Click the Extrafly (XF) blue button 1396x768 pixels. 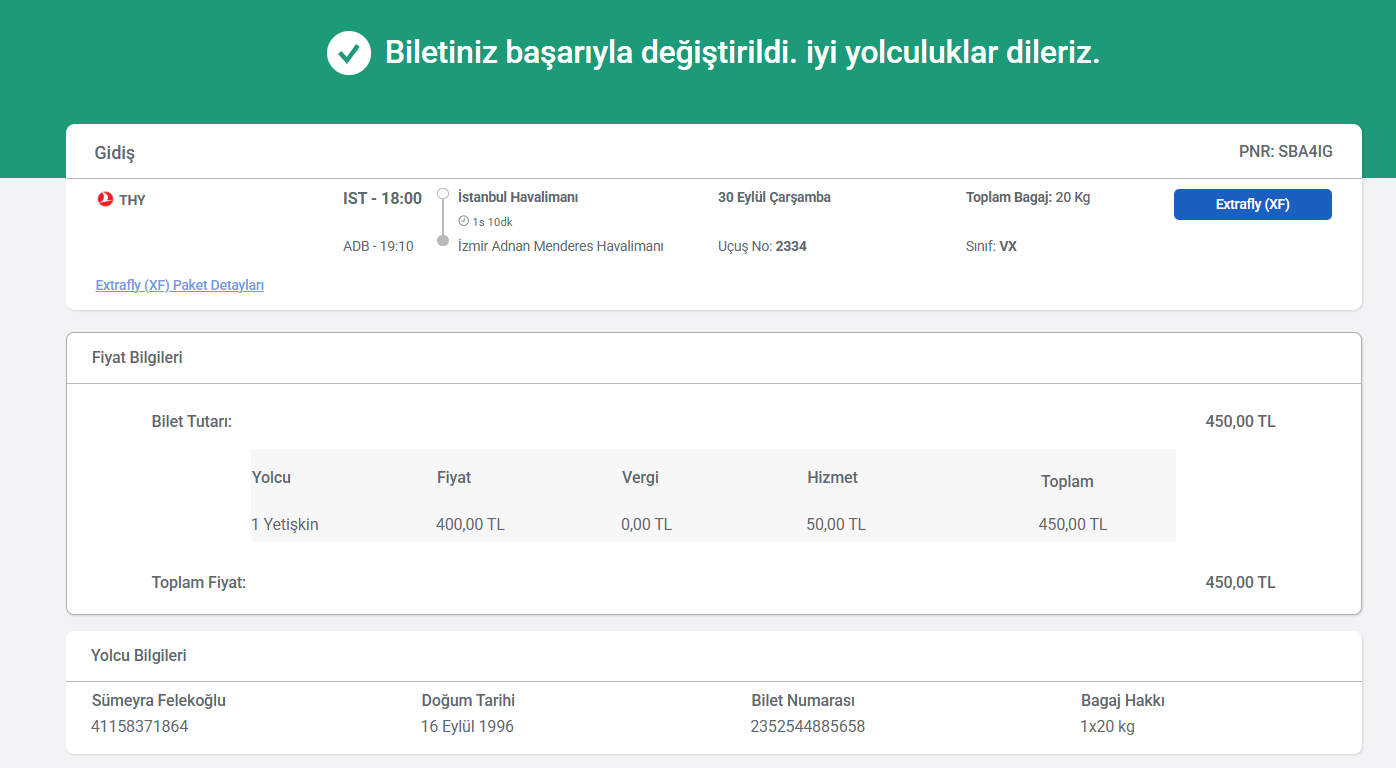pyautogui.click(x=1252, y=204)
